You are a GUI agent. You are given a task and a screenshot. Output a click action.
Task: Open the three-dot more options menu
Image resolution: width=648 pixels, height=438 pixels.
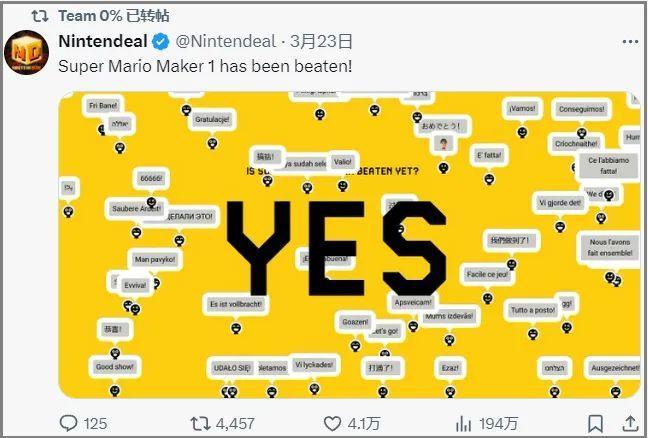pos(629,42)
